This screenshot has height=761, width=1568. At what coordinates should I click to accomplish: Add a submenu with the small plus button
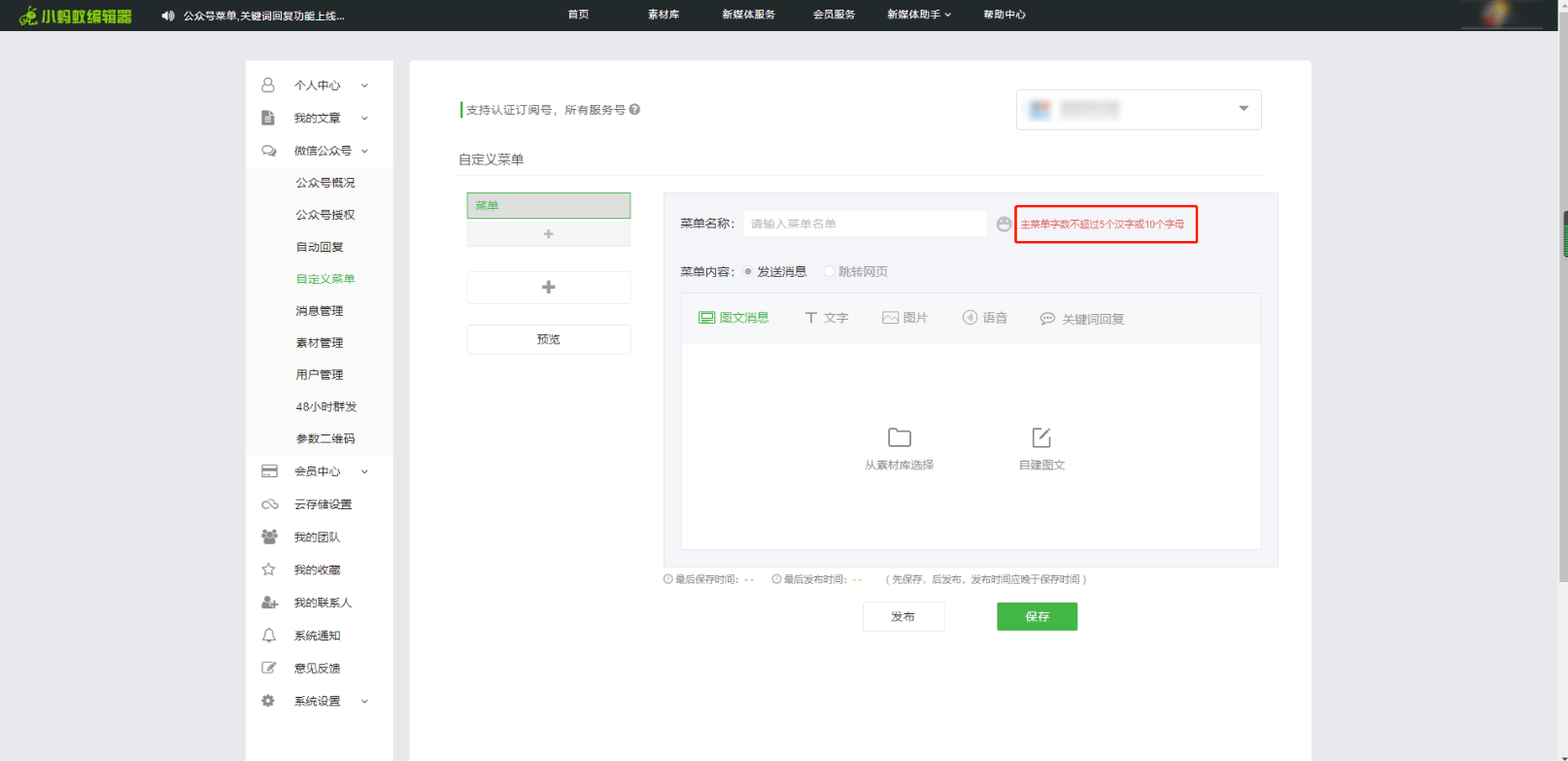coord(549,234)
